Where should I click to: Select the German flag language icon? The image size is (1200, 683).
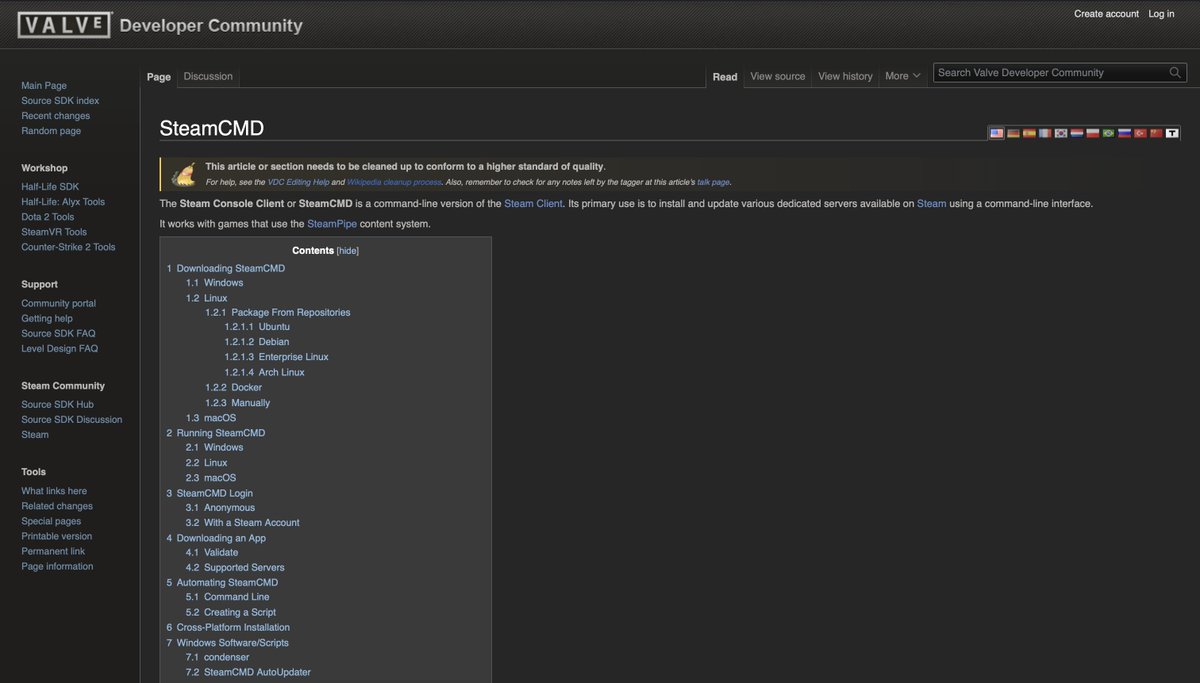[1013, 133]
